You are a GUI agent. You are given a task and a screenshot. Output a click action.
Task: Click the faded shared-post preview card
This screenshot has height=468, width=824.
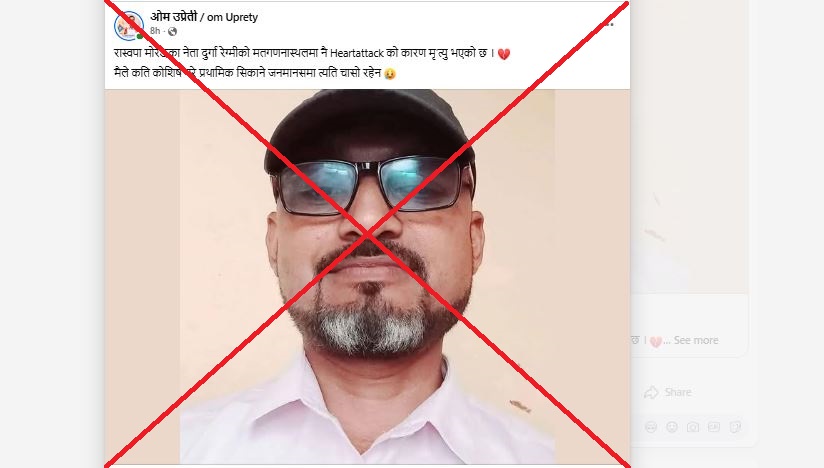click(689, 326)
